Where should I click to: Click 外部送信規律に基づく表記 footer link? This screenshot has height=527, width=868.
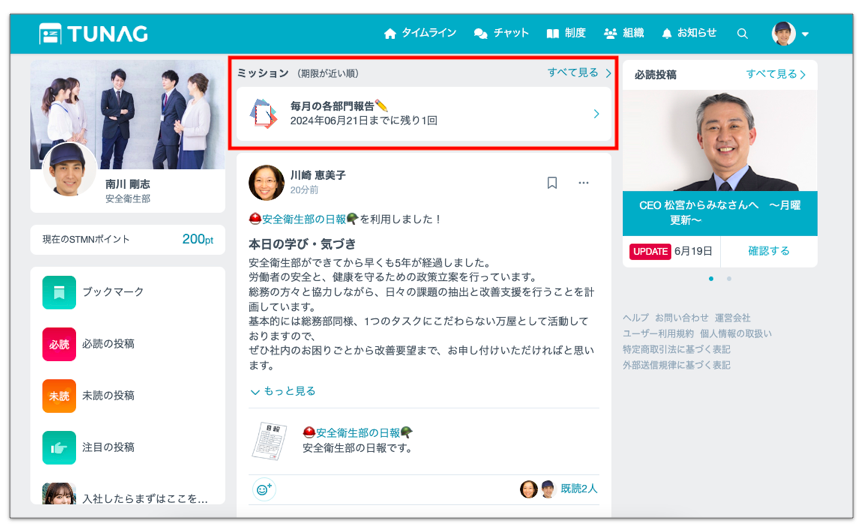tap(676, 365)
